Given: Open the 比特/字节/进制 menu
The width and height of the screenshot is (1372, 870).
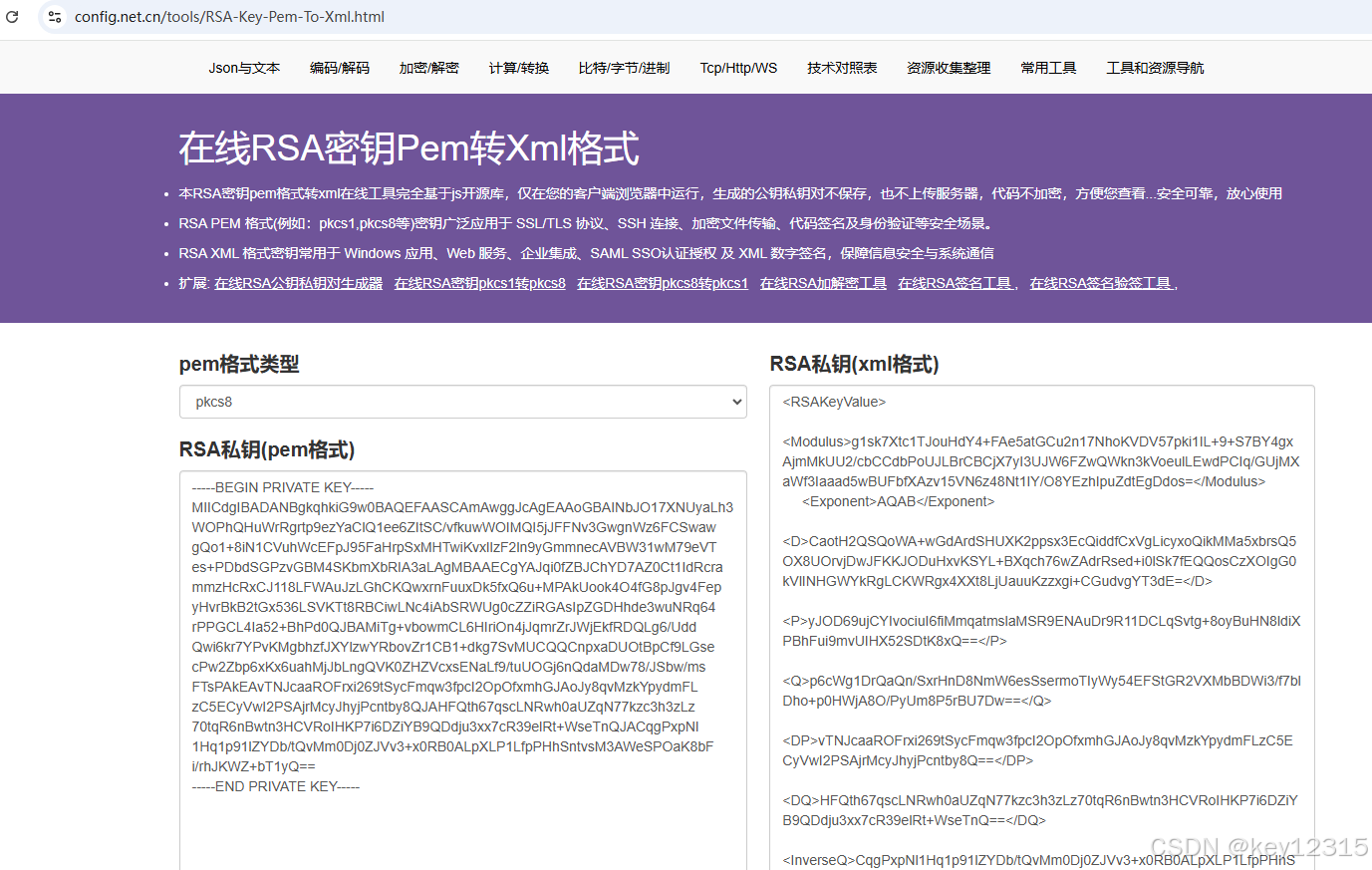Looking at the screenshot, I should coord(624,67).
